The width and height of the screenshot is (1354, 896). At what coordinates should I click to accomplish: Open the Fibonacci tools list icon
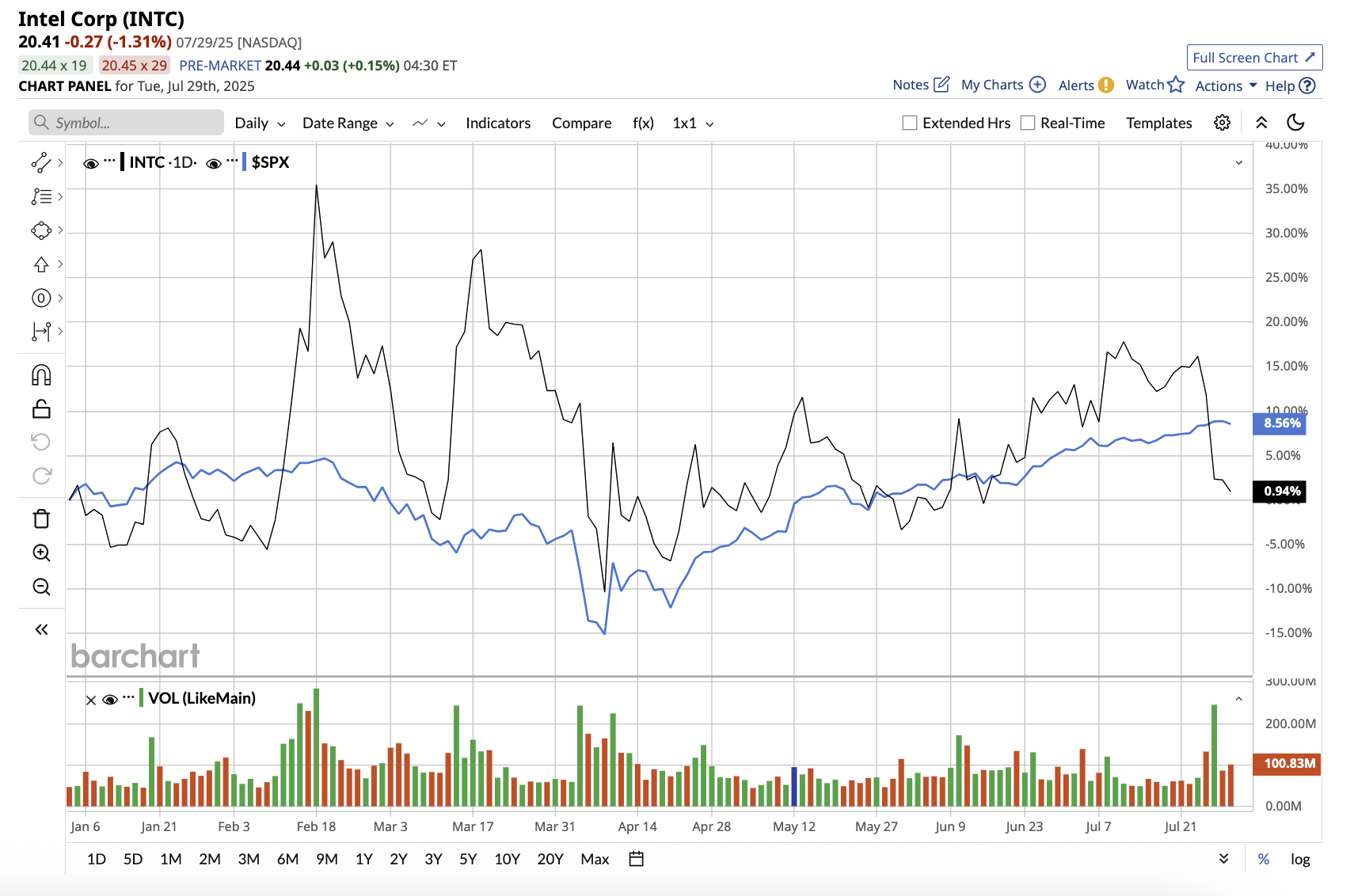click(41, 196)
